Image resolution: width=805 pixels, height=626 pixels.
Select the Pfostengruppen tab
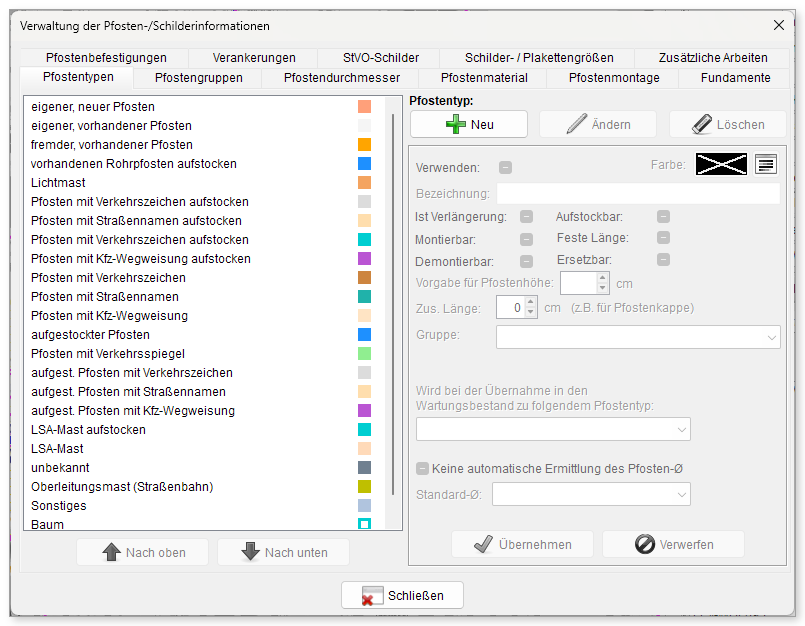coord(198,78)
